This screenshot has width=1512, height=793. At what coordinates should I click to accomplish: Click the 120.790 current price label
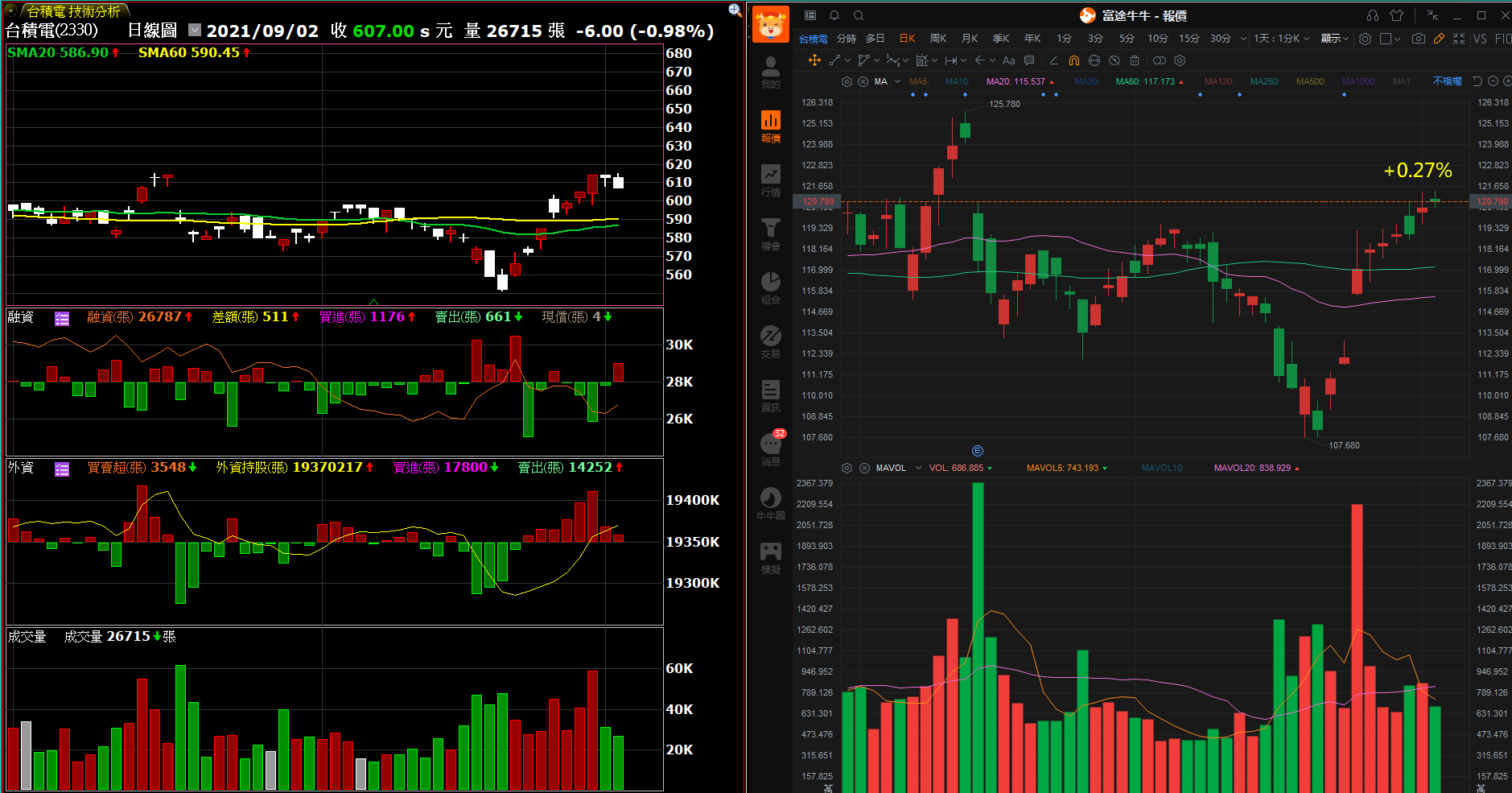click(x=818, y=201)
